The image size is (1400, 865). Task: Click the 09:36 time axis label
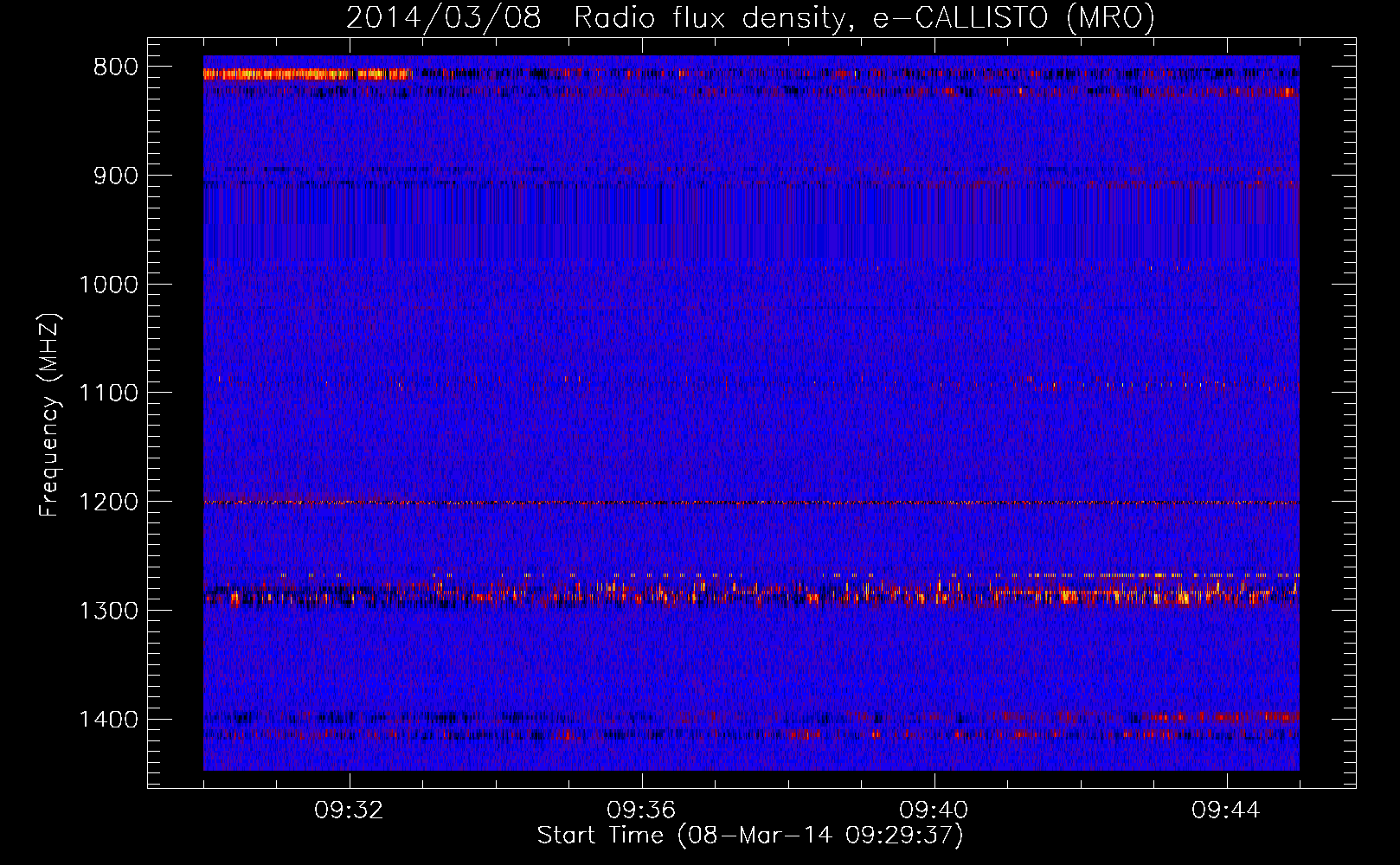click(641, 811)
